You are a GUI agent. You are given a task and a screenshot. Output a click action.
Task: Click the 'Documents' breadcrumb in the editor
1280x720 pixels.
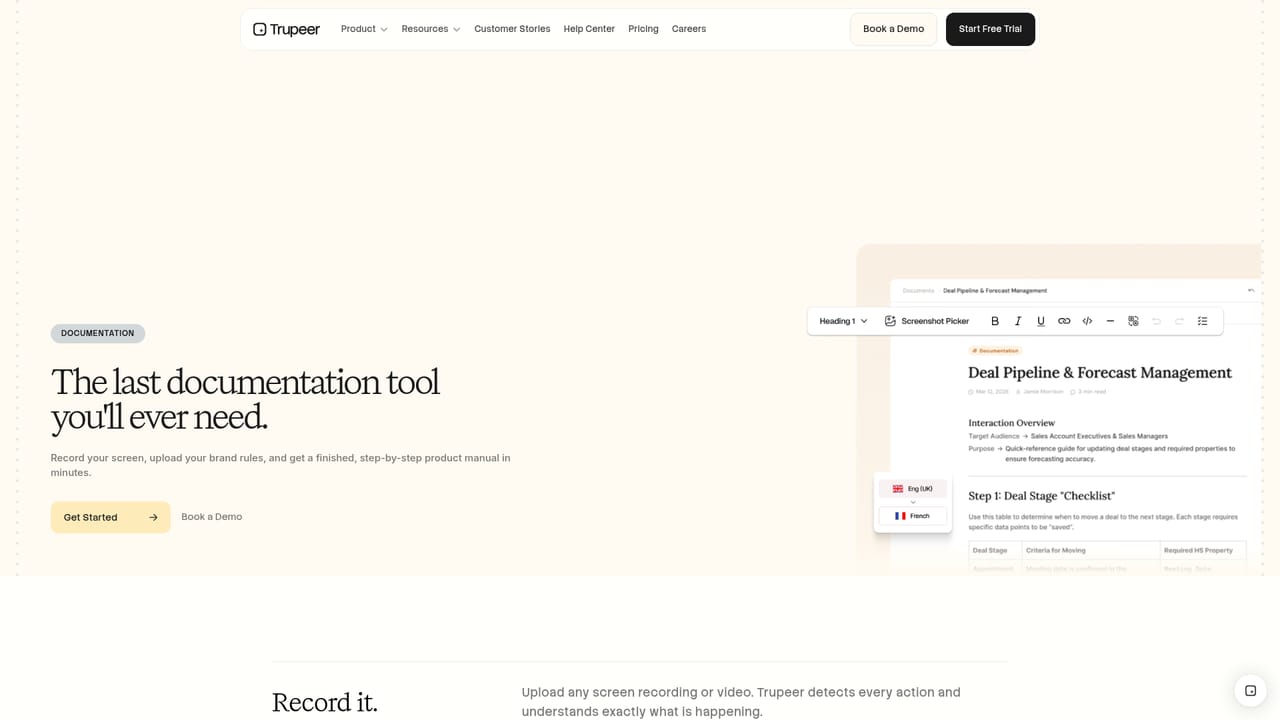pos(918,291)
